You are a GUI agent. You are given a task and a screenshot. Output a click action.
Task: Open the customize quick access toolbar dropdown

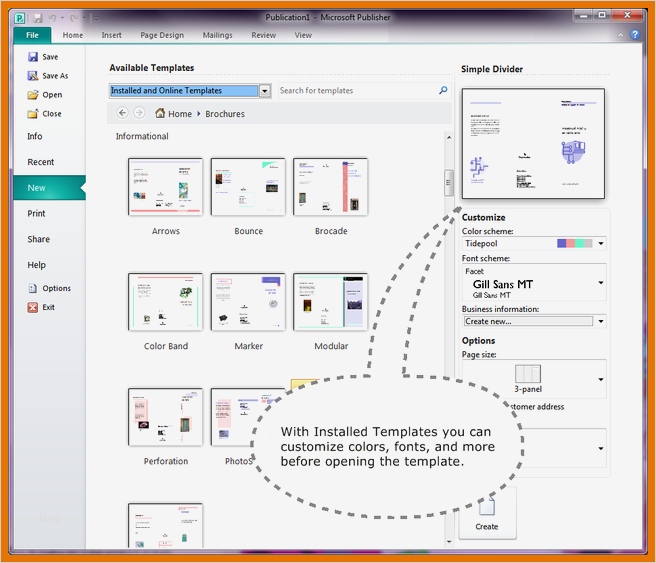click(x=96, y=18)
